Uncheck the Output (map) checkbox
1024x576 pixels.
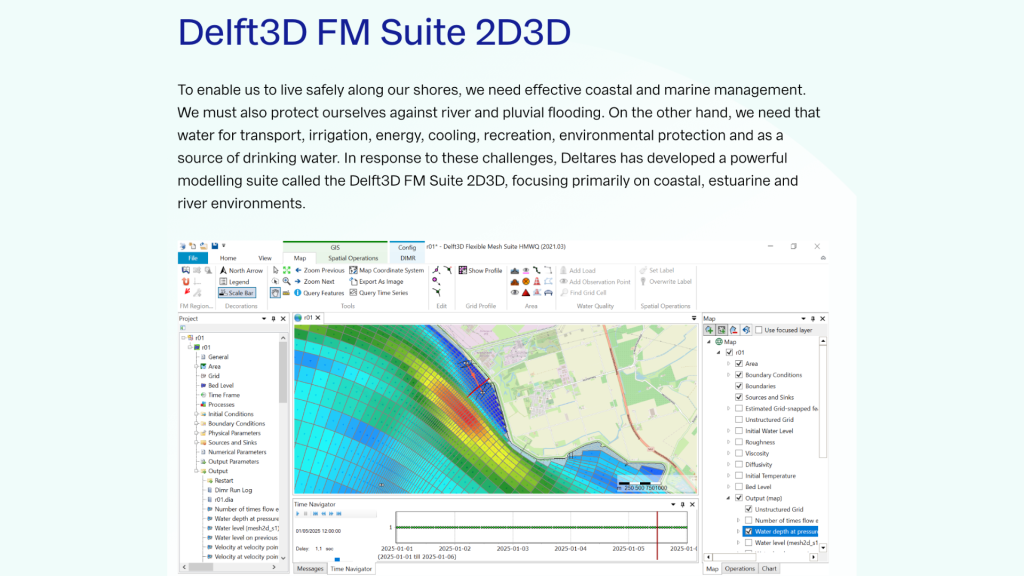pos(739,498)
